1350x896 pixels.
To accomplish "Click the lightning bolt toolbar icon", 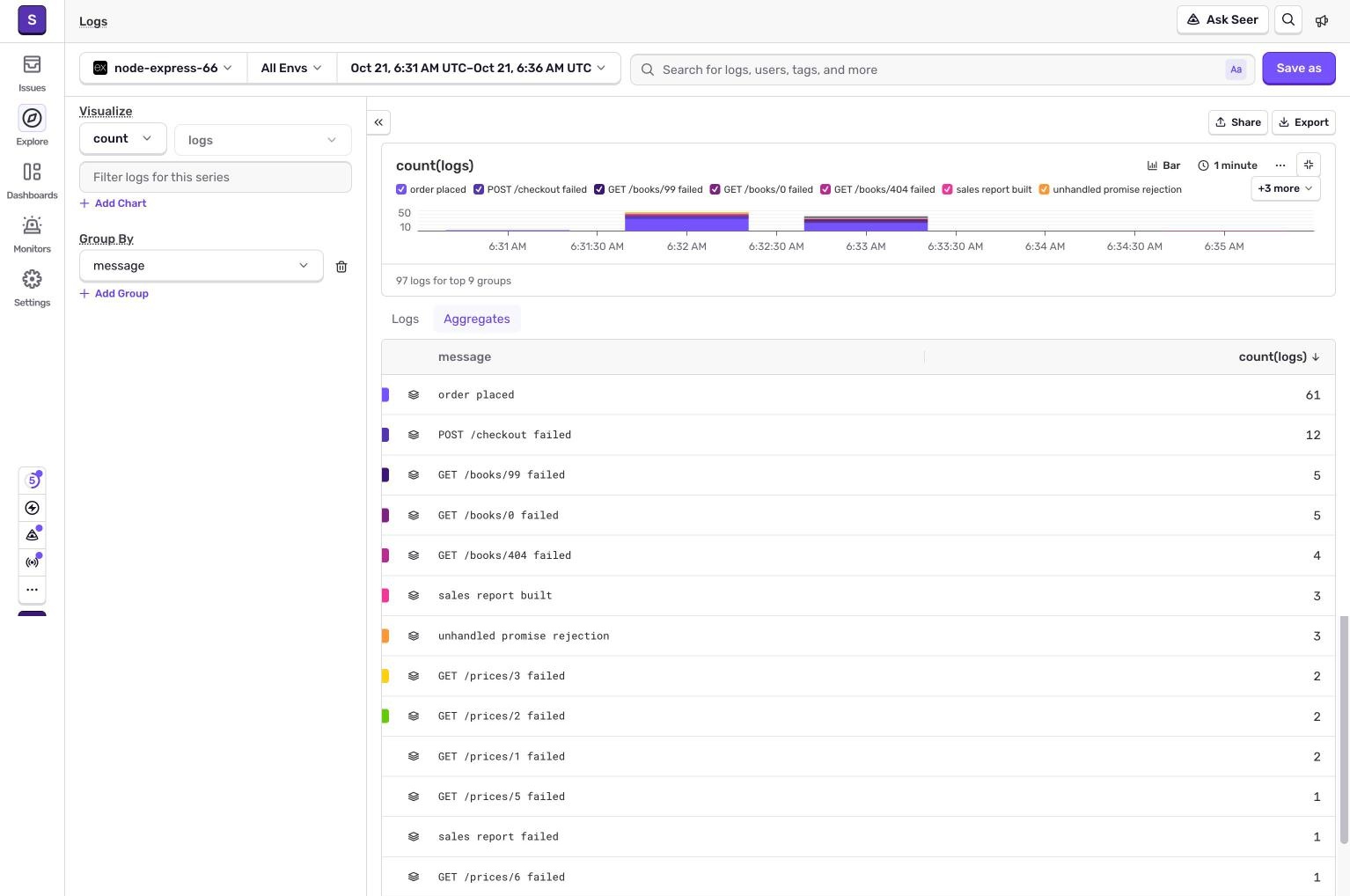I will click(33, 508).
